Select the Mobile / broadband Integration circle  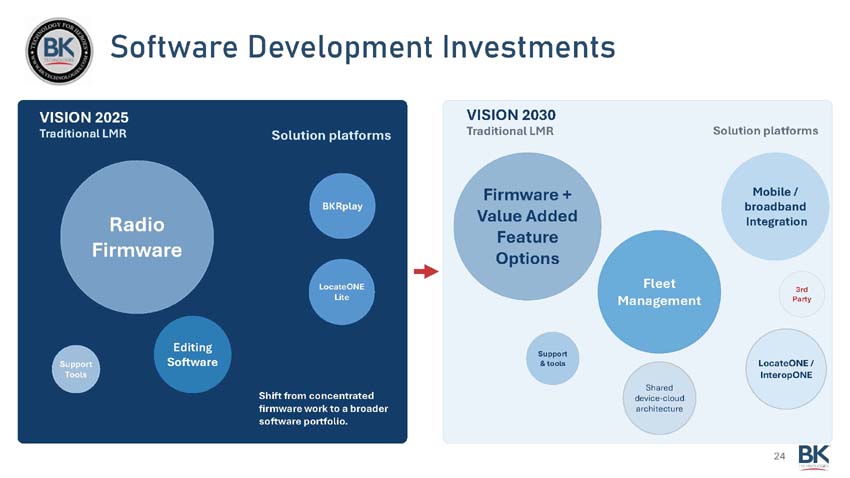click(x=775, y=207)
